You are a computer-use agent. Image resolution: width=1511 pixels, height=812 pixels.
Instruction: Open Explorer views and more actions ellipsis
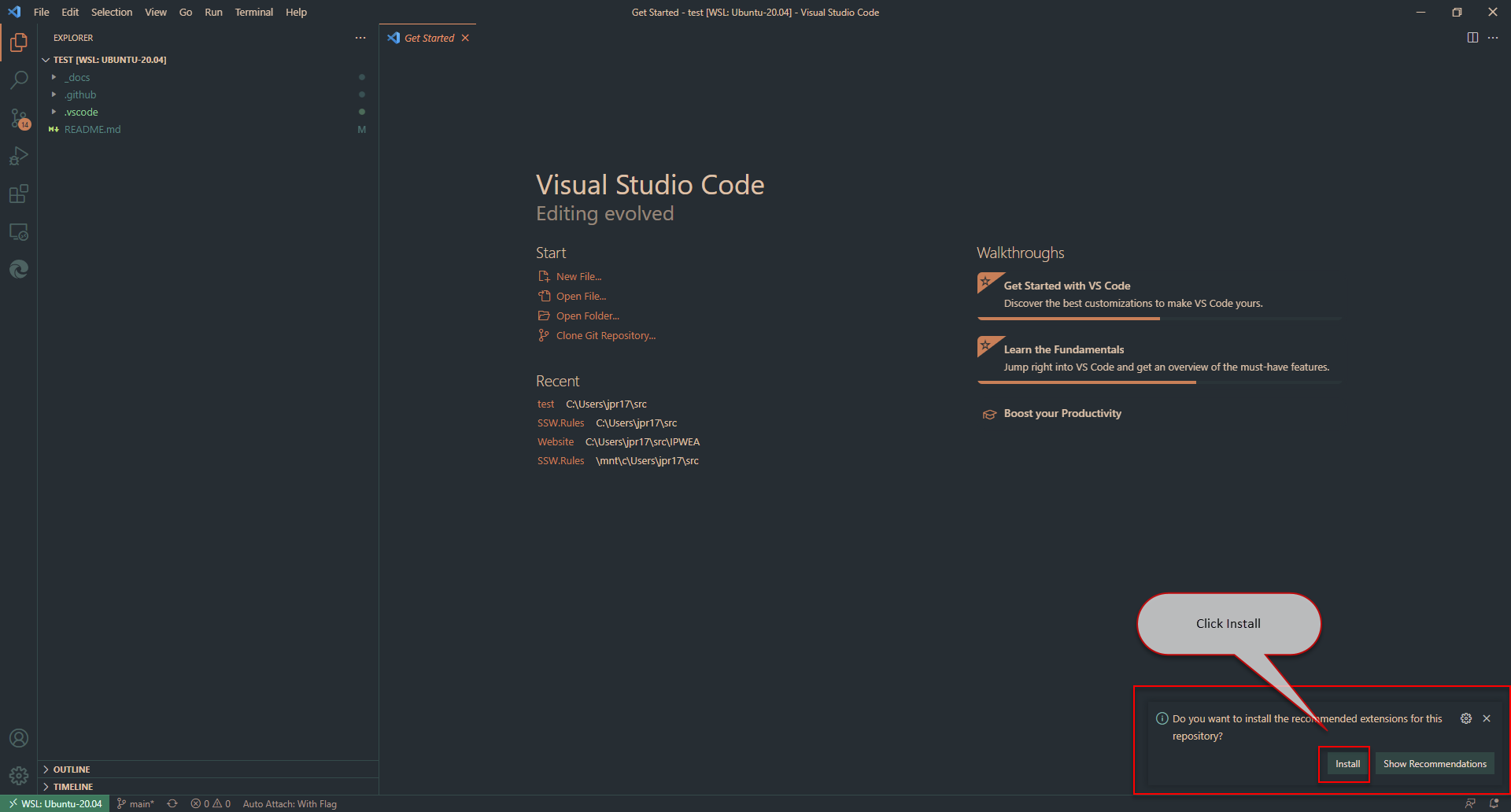360,38
